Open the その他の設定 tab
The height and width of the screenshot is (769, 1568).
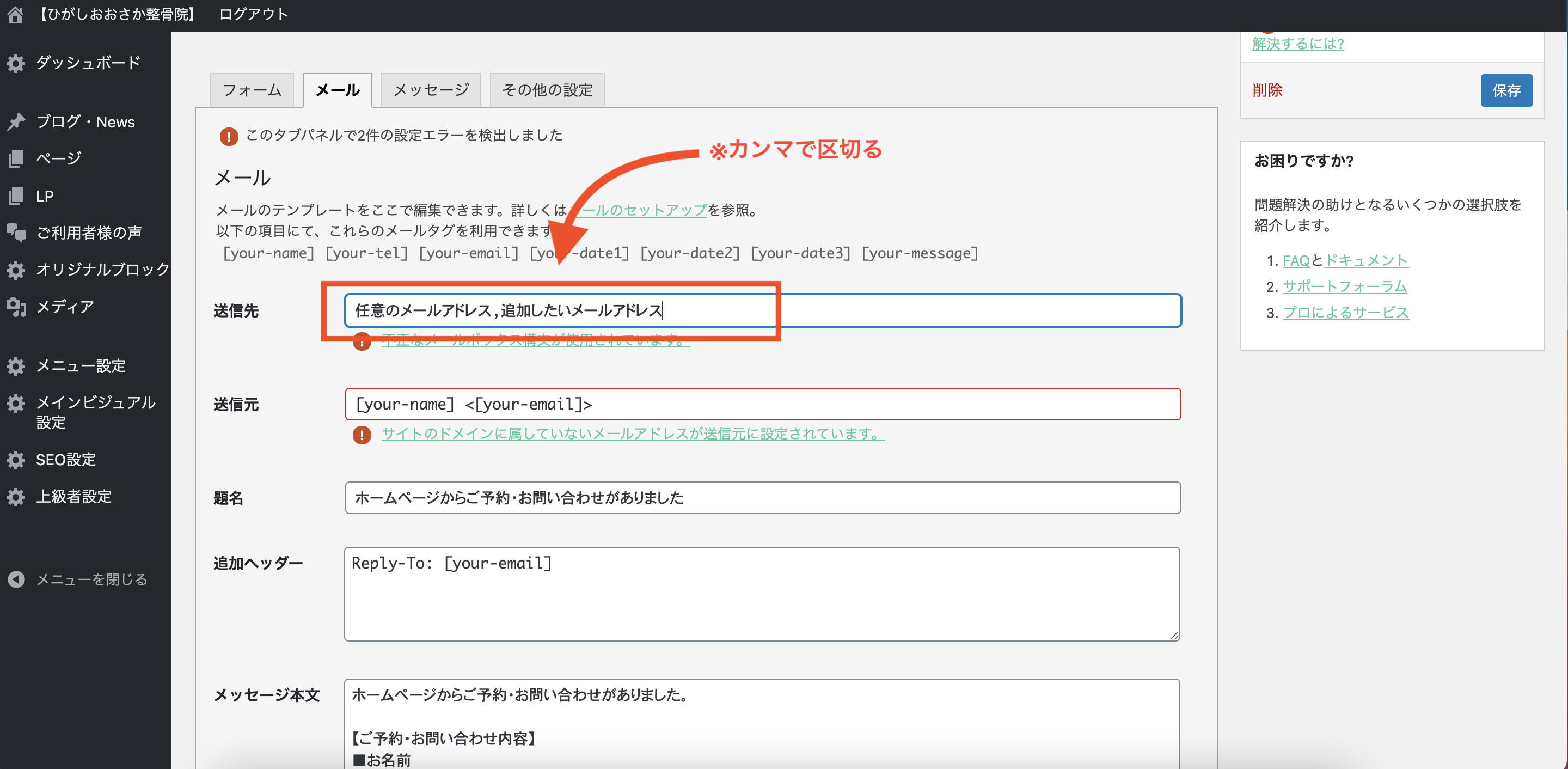(x=547, y=90)
